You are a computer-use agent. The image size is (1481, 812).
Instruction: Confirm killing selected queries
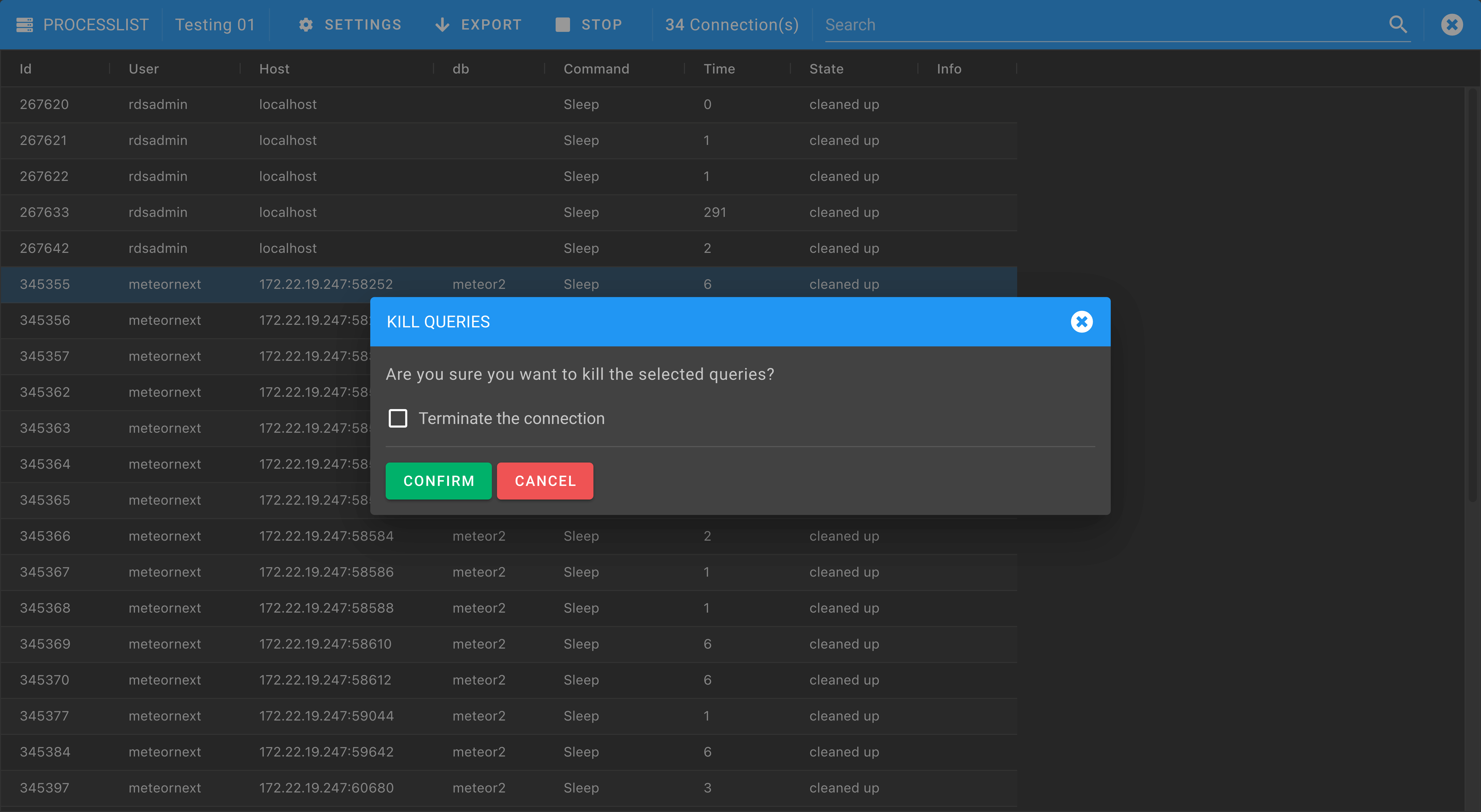coord(439,481)
